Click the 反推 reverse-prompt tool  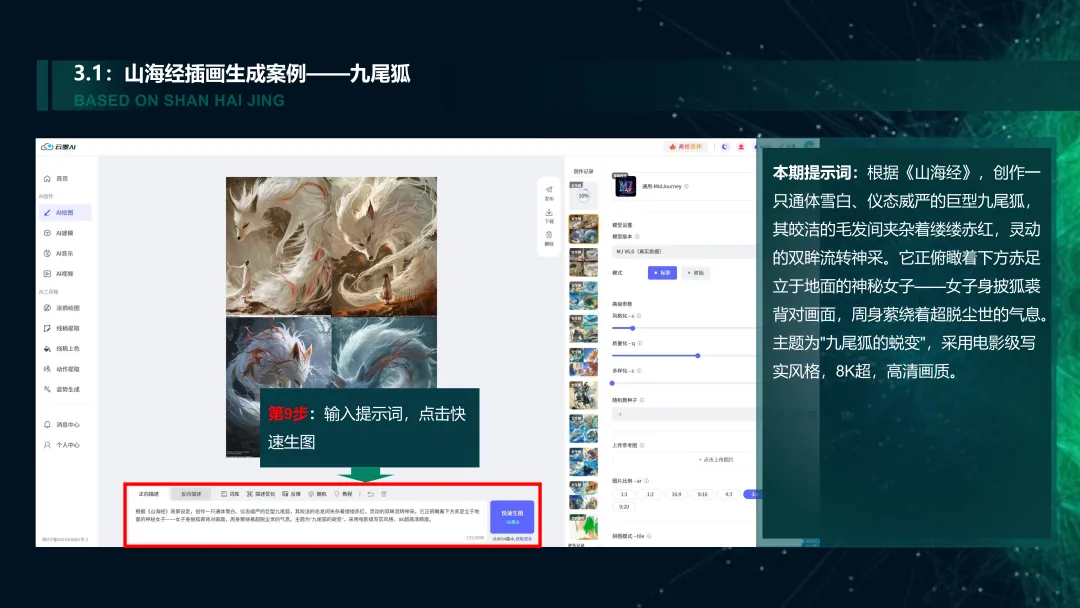tap(291, 494)
